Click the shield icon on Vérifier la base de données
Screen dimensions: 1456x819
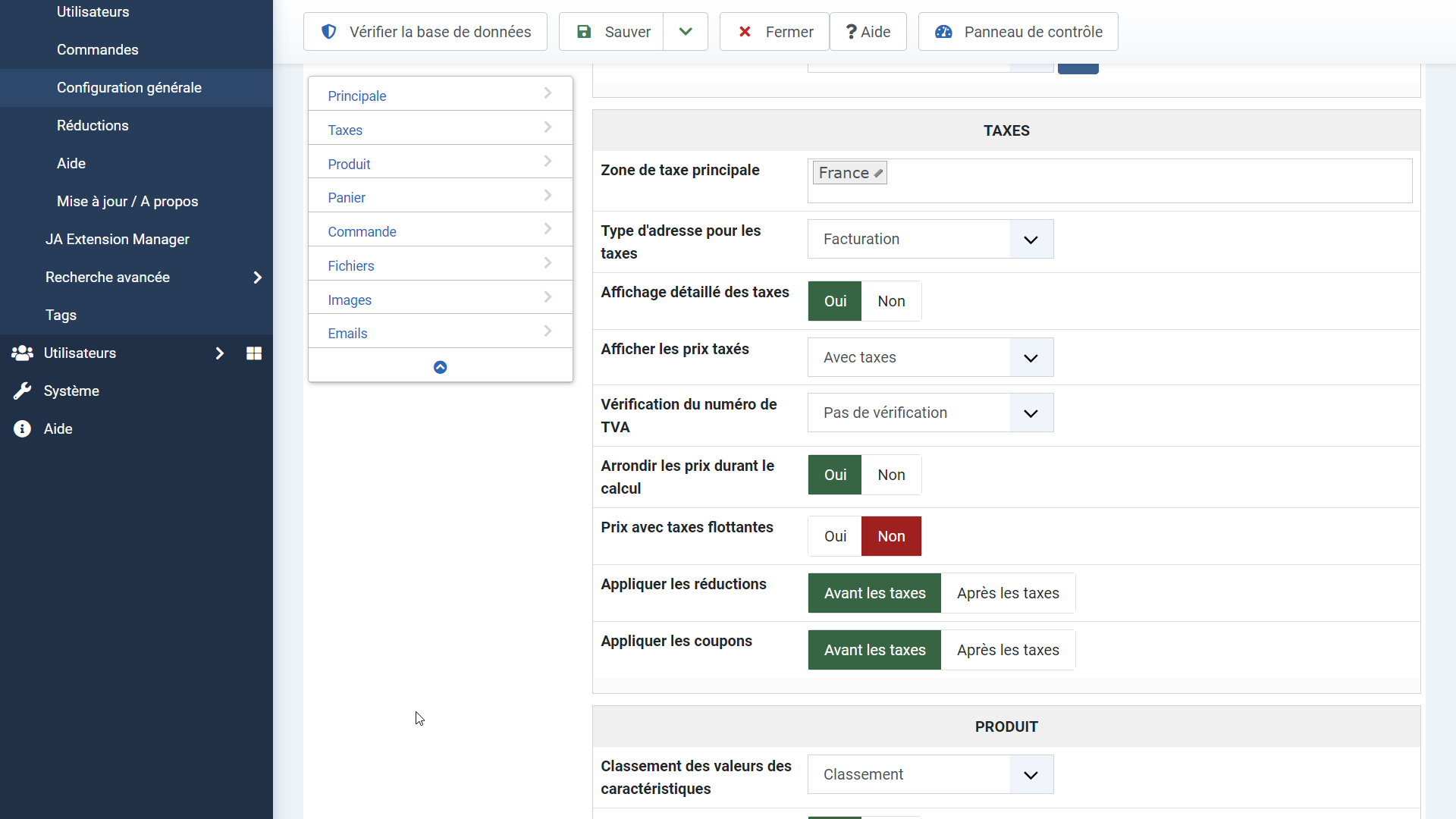(x=329, y=32)
